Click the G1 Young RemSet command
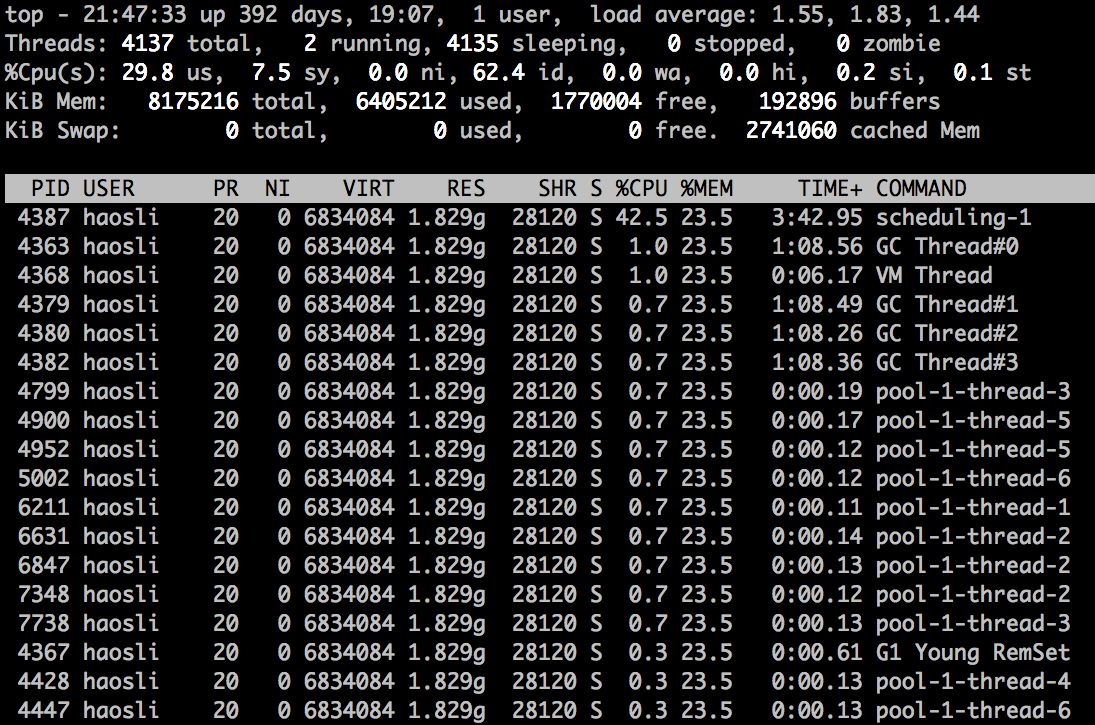 click(x=973, y=653)
